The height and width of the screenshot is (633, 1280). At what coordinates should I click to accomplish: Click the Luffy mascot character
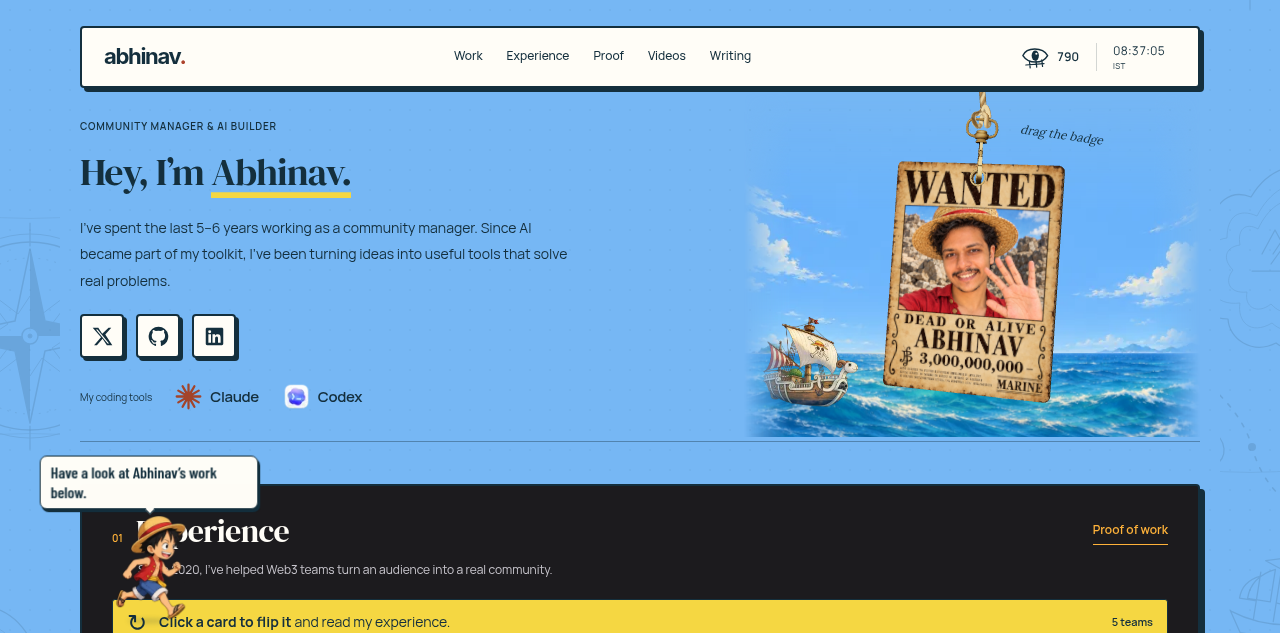click(x=152, y=567)
